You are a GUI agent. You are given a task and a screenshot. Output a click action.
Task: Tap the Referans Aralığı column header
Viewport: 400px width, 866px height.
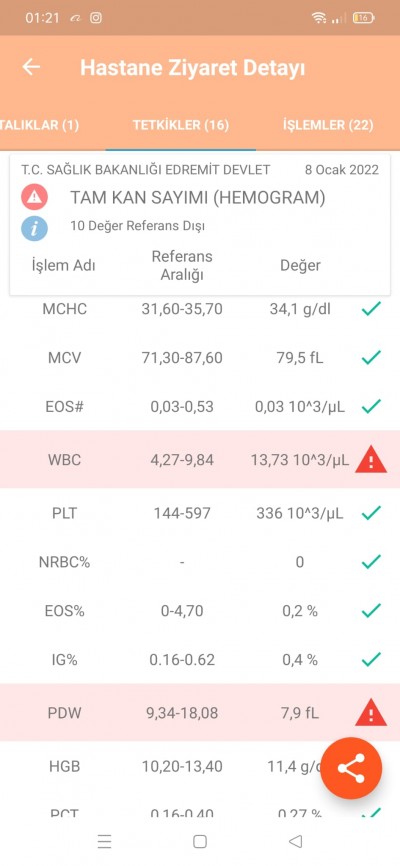pos(182,265)
